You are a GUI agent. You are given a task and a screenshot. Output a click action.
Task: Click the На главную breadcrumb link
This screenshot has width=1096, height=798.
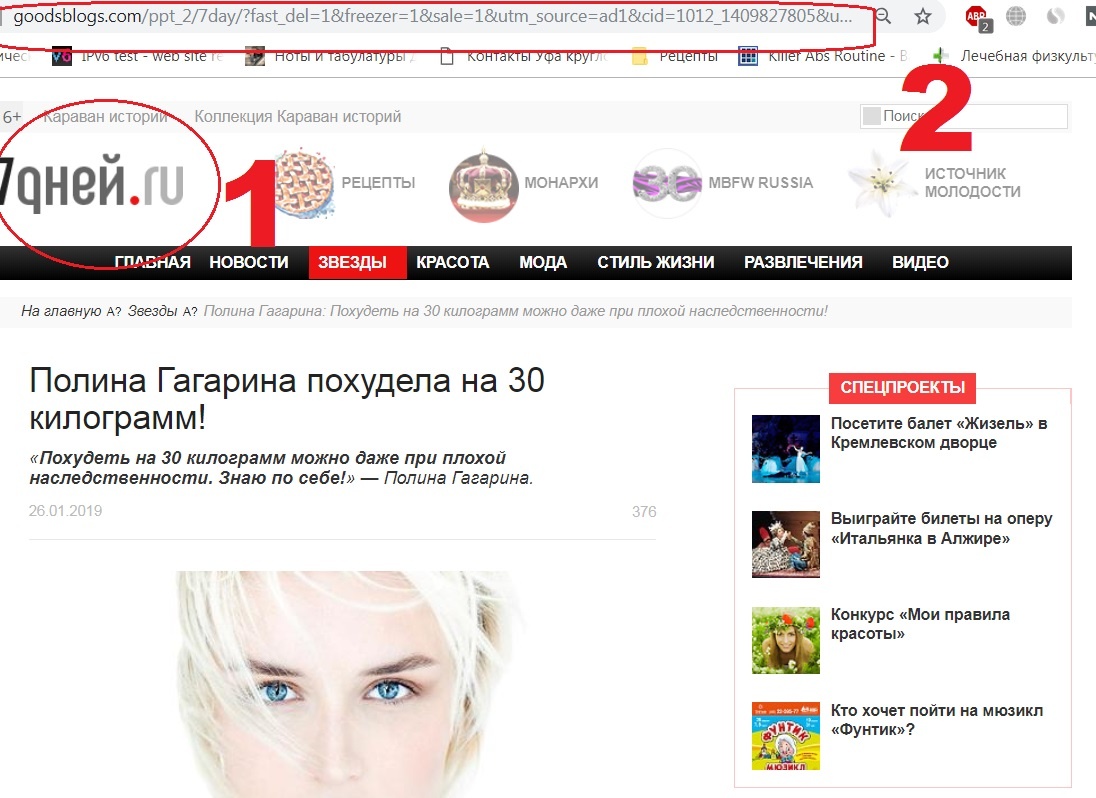click(62, 311)
